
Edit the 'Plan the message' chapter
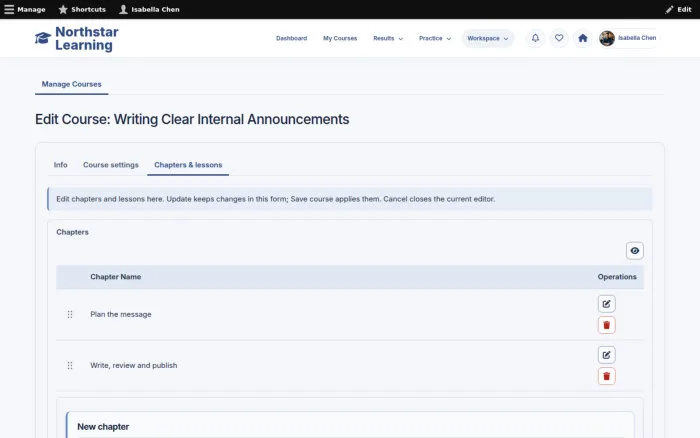pyautogui.click(x=606, y=304)
